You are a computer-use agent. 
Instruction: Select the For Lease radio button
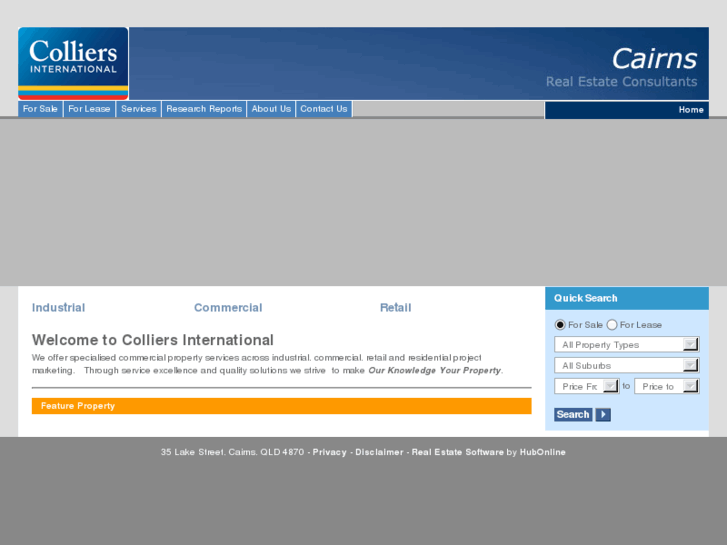pyautogui.click(x=612, y=325)
